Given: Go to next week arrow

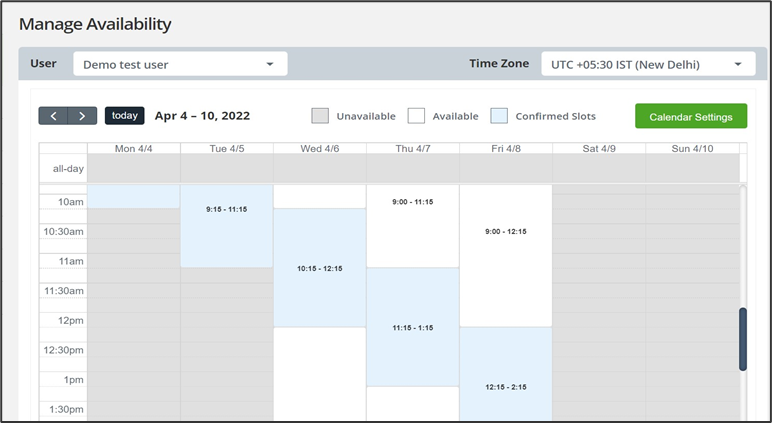Looking at the screenshot, I should click(83, 116).
